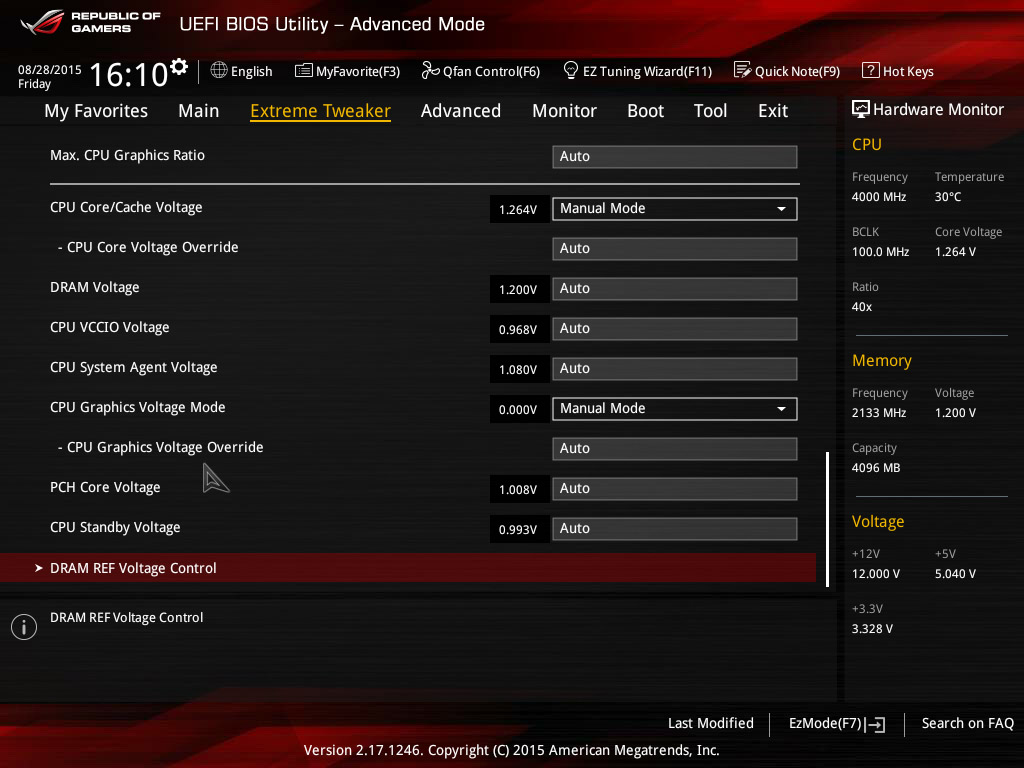Click the 100.0 MHz BCLK value
The height and width of the screenshot is (768, 1024).
880,251
